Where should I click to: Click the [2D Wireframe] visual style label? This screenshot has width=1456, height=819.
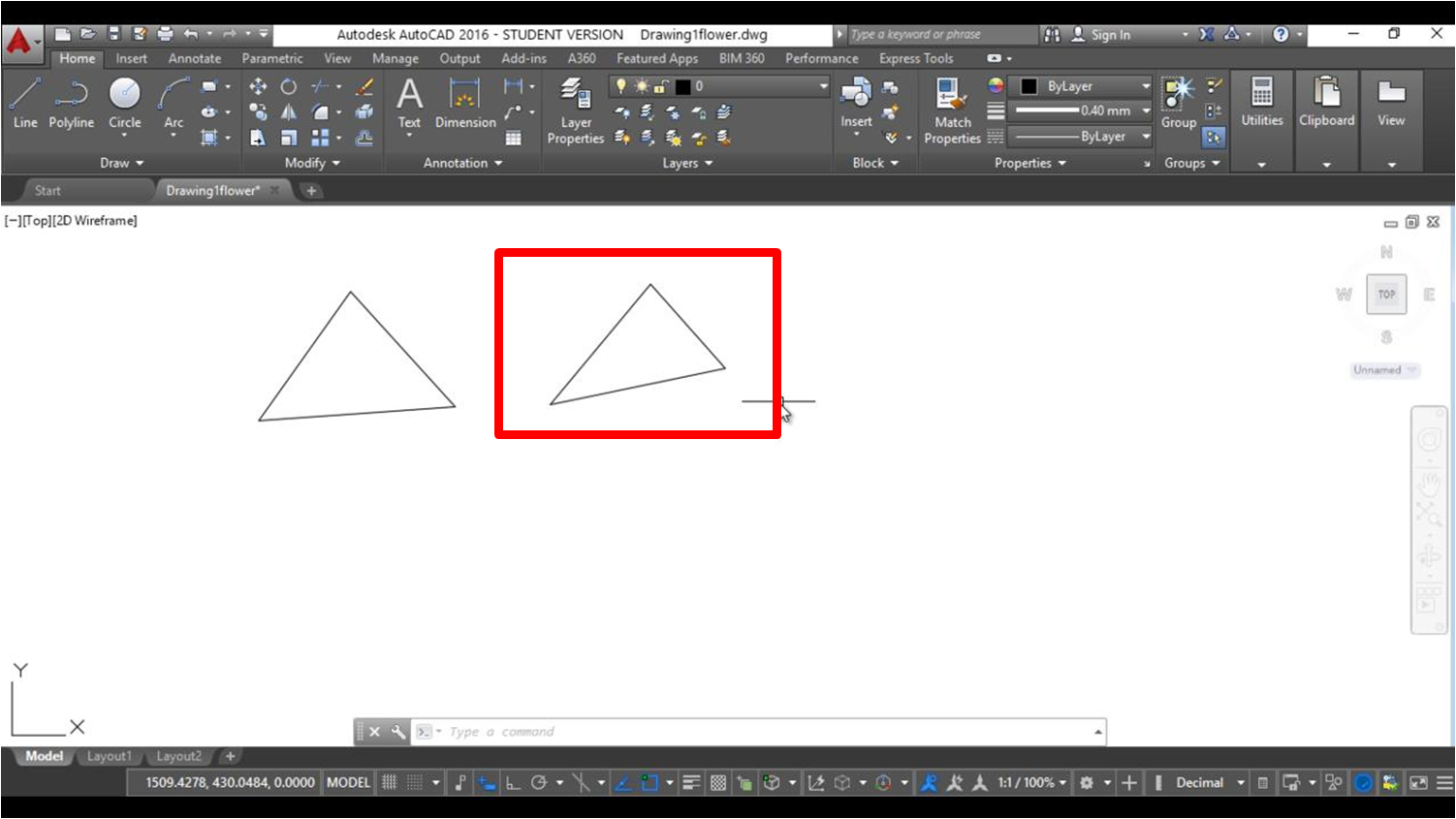pyautogui.click(x=95, y=220)
